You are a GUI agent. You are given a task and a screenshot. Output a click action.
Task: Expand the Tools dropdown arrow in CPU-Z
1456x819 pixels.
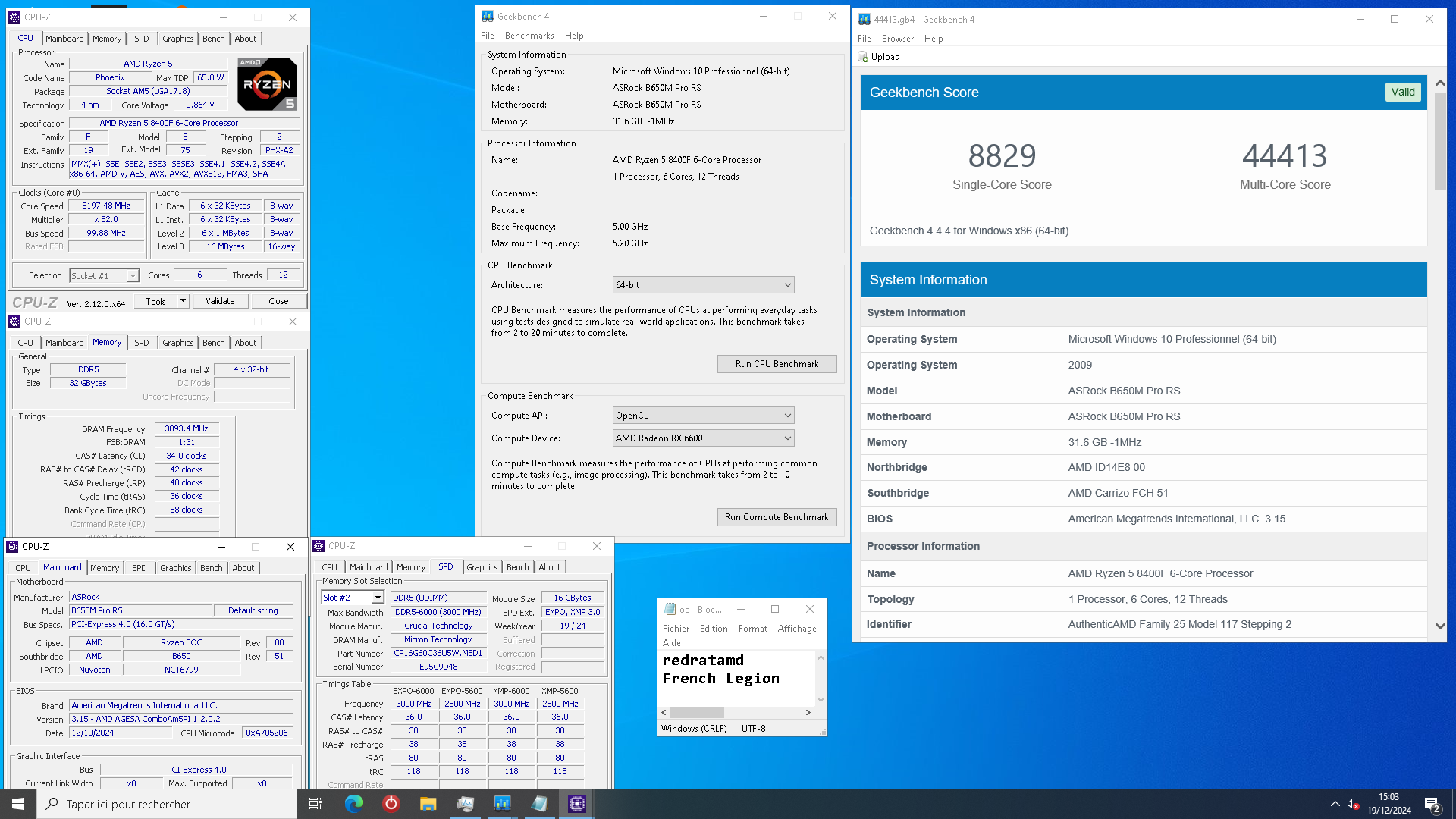(x=183, y=301)
